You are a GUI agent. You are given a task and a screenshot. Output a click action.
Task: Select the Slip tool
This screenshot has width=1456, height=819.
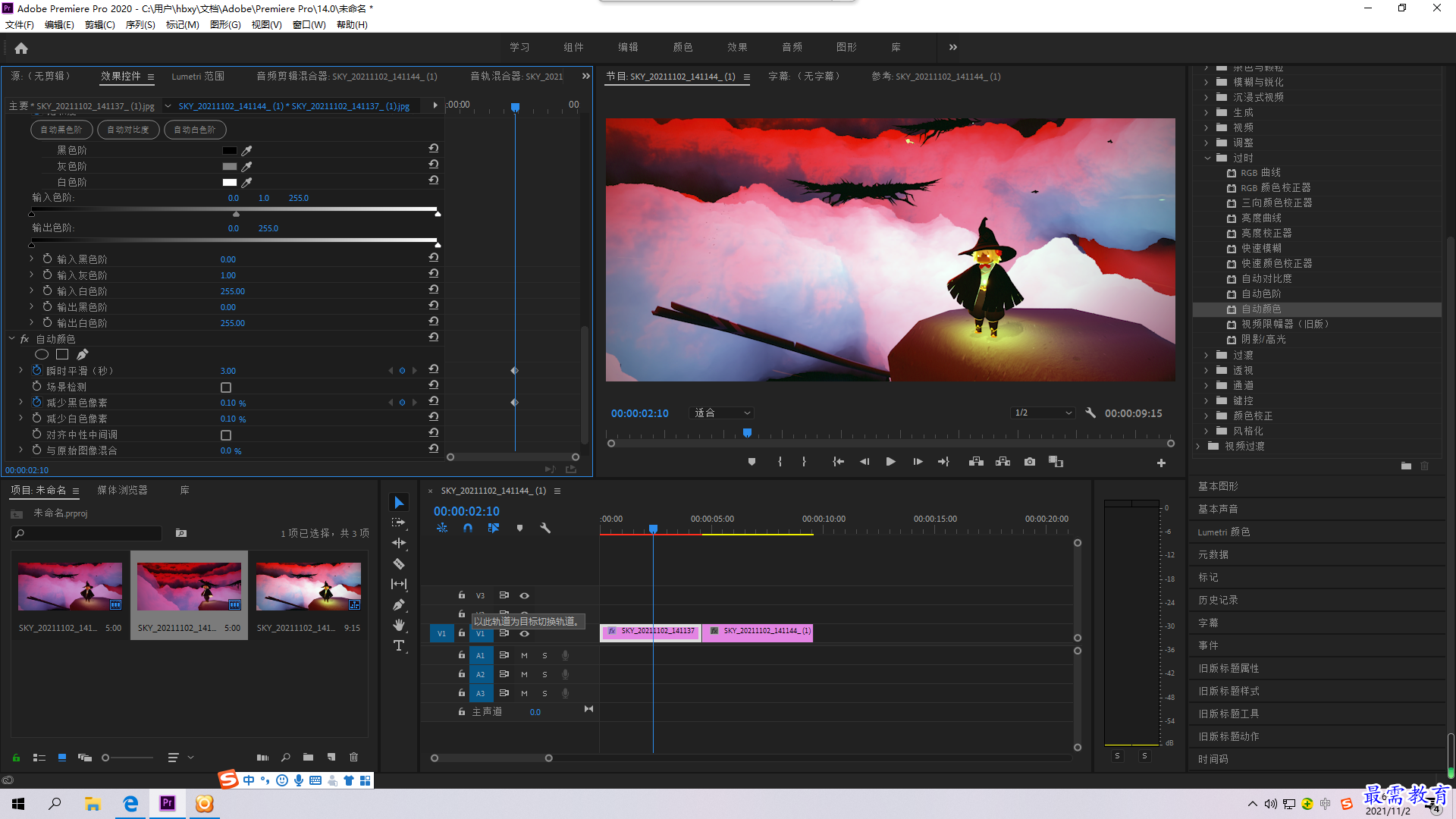click(399, 584)
